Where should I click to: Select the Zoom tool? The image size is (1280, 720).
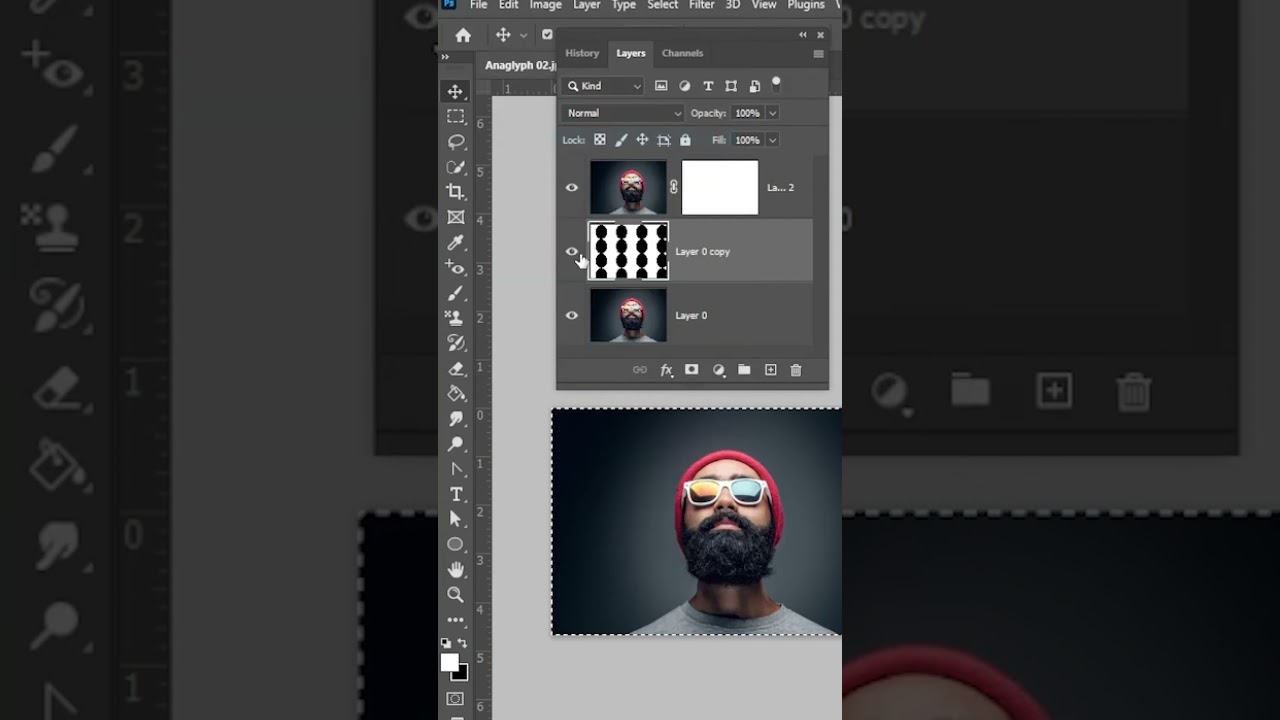point(455,594)
